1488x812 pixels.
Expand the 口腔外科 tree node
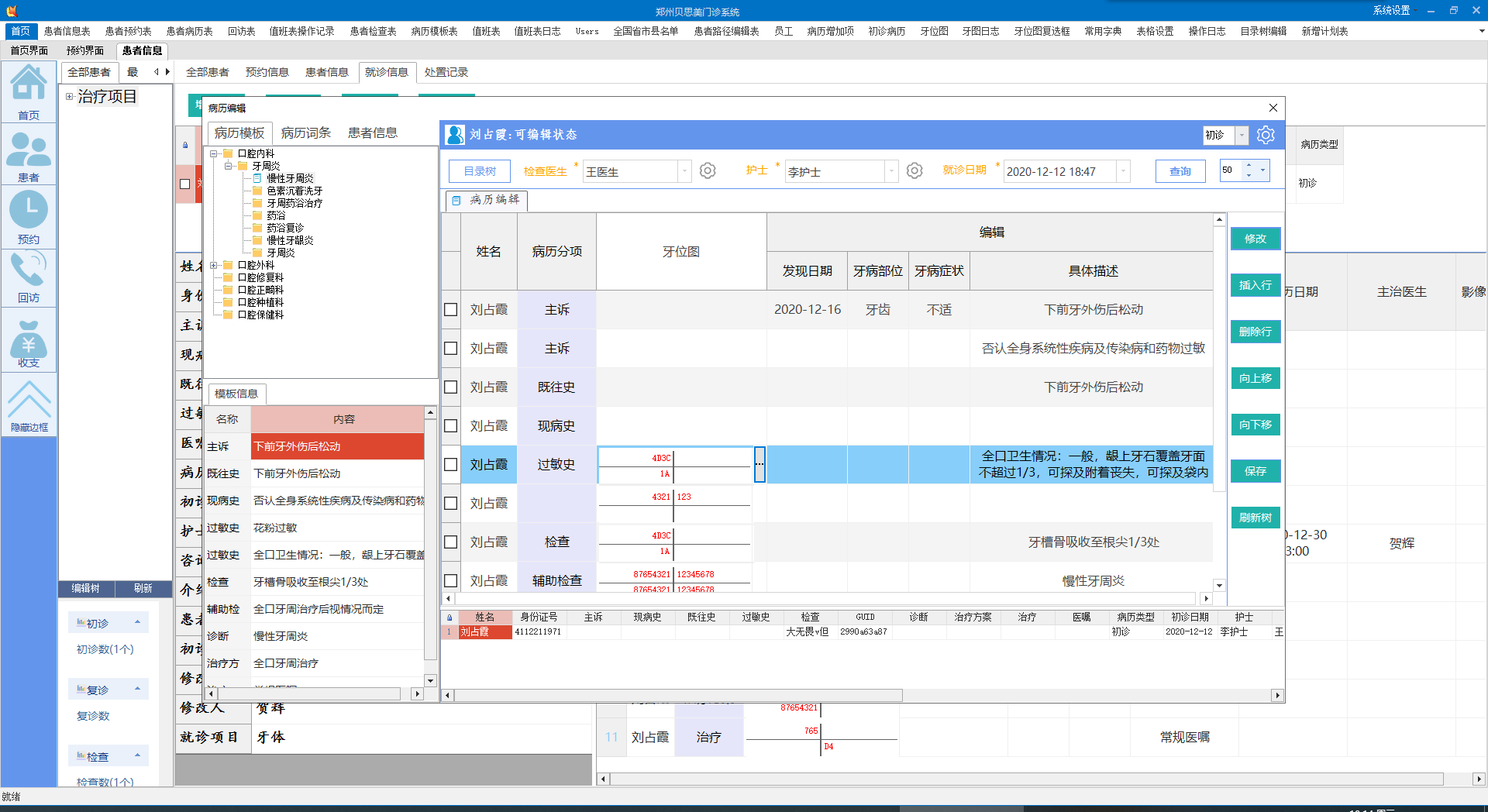pyautogui.click(x=214, y=265)
